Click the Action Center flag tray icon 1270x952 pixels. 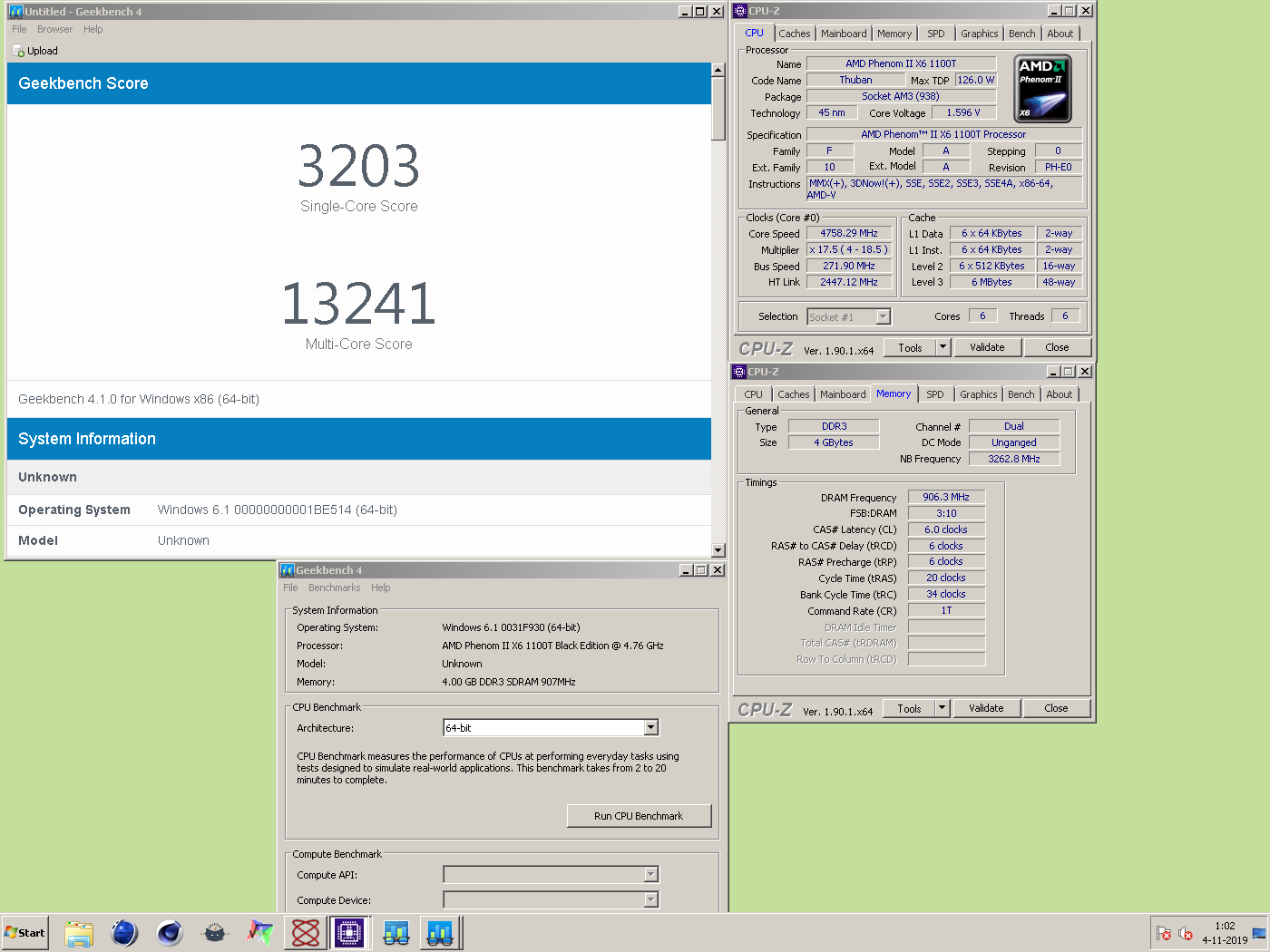tap(1164, 933)
